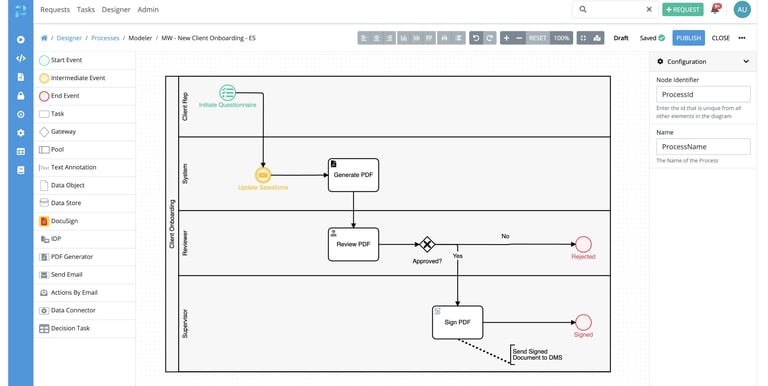Screen dimensions: 768x386
Task: Select the Send Email palette item
Action: tap(85, 274)
